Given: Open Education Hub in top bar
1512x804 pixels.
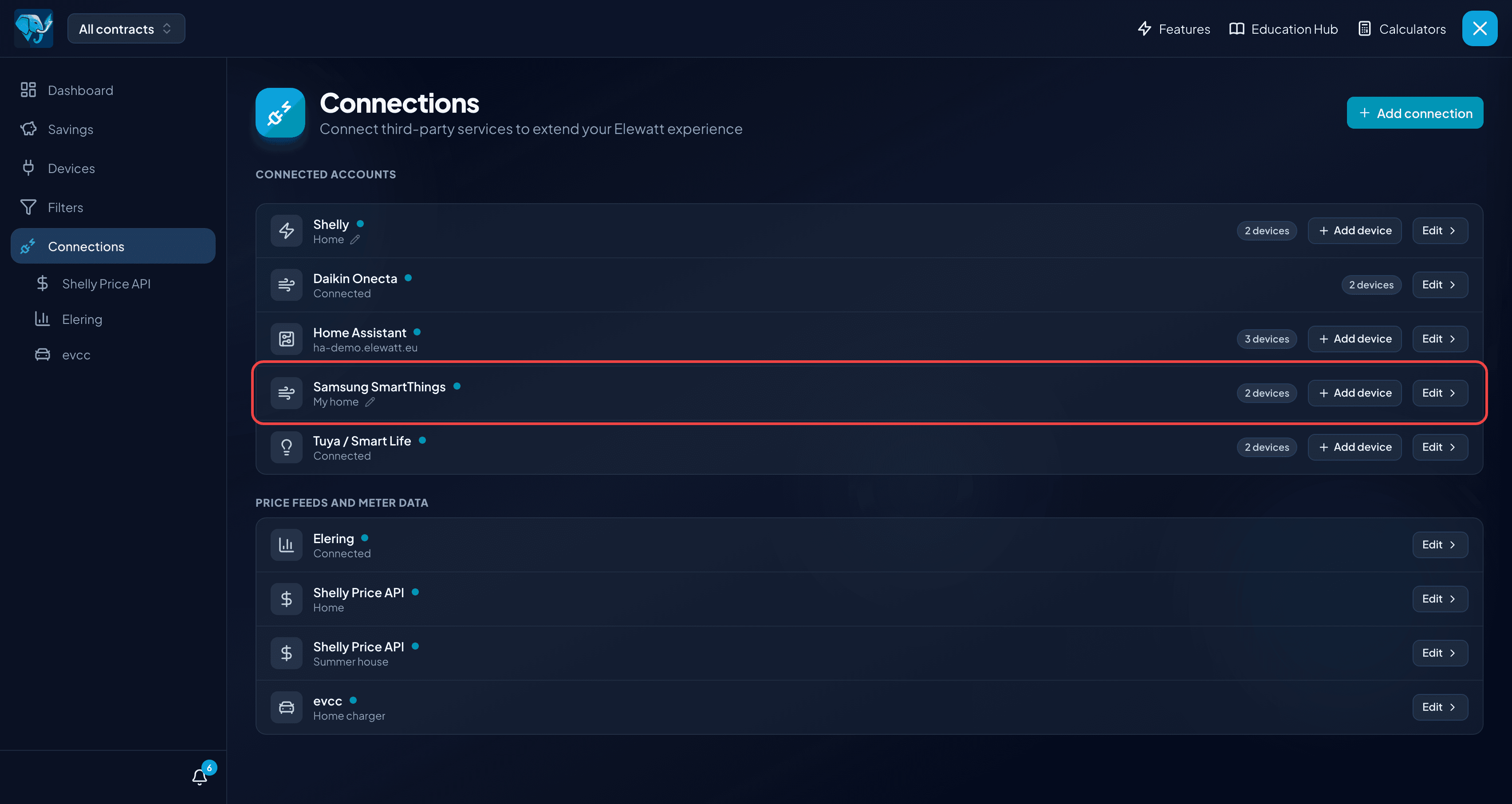Looking at the screenshot, I should (x=1284, y=29).
